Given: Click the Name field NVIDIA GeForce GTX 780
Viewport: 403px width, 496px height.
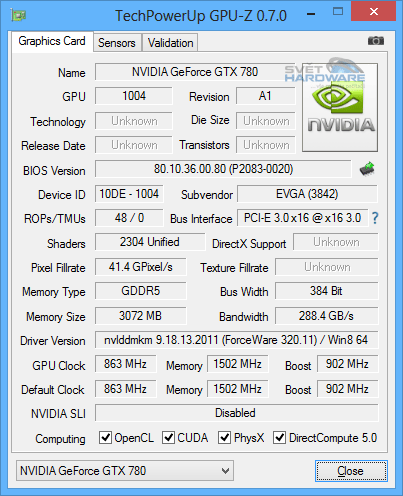Looking at the screenshot, I should click(x=195, y=72).
